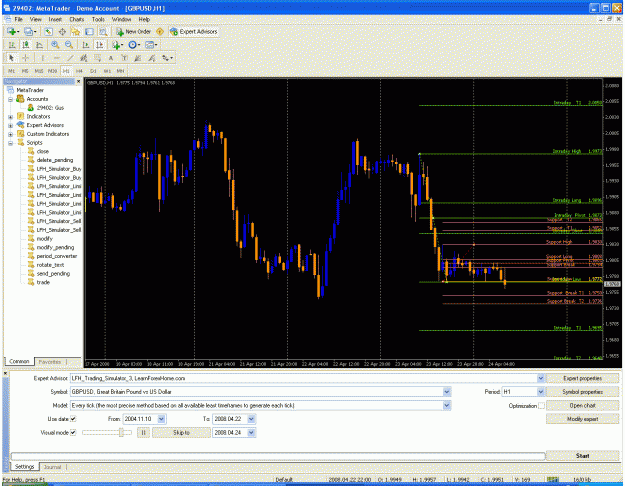The height and width of the screenshot is (486, 625).
Task: Toggle the Visual mode checkbox
Action: pyautogui.click(x=73, y=433)
